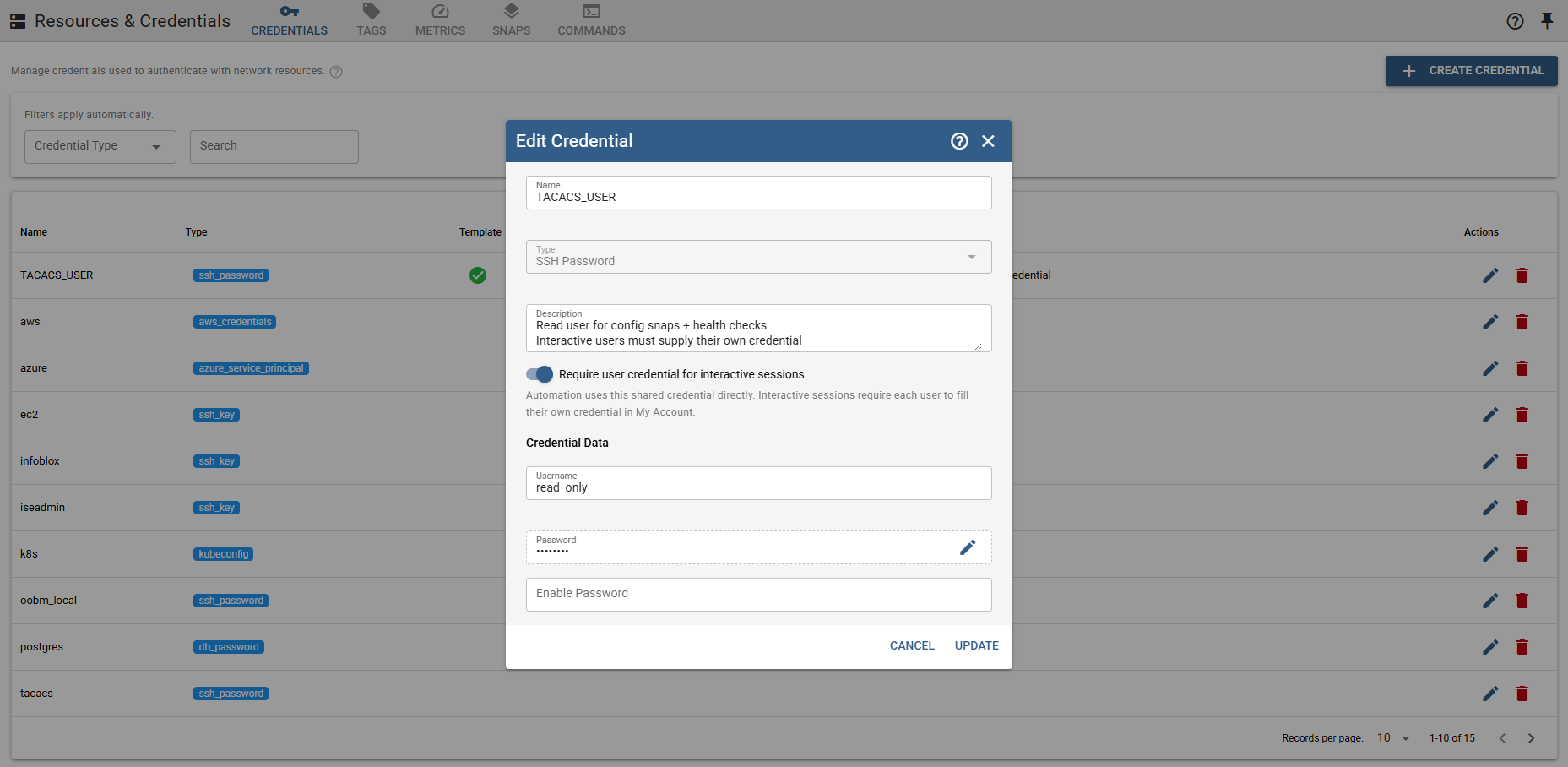Delete the azure credential
The height and width of the screenshot is (767, 1568).
(x=1522, y=368)
